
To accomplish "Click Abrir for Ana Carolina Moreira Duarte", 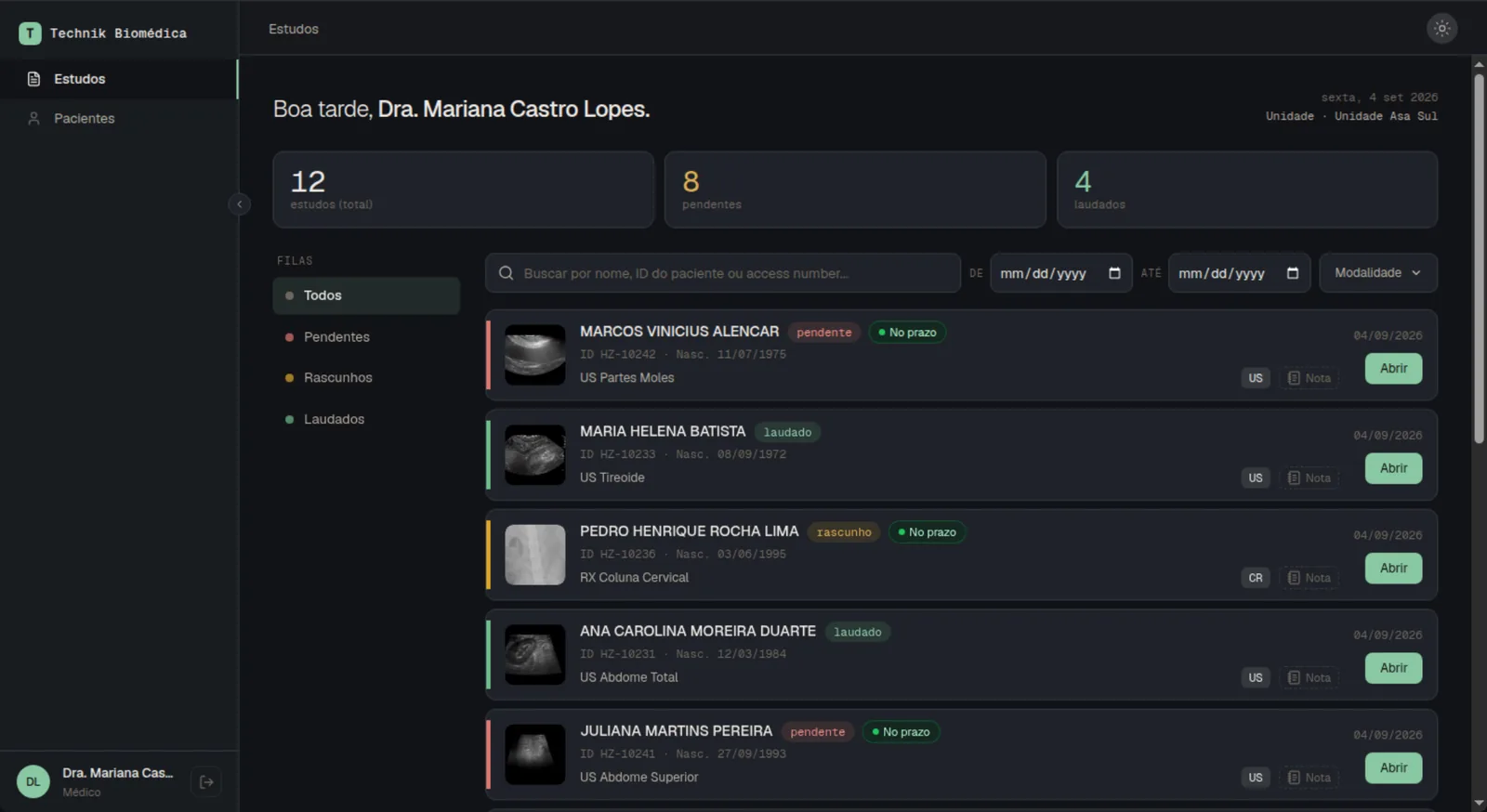I will point(1393,668).
